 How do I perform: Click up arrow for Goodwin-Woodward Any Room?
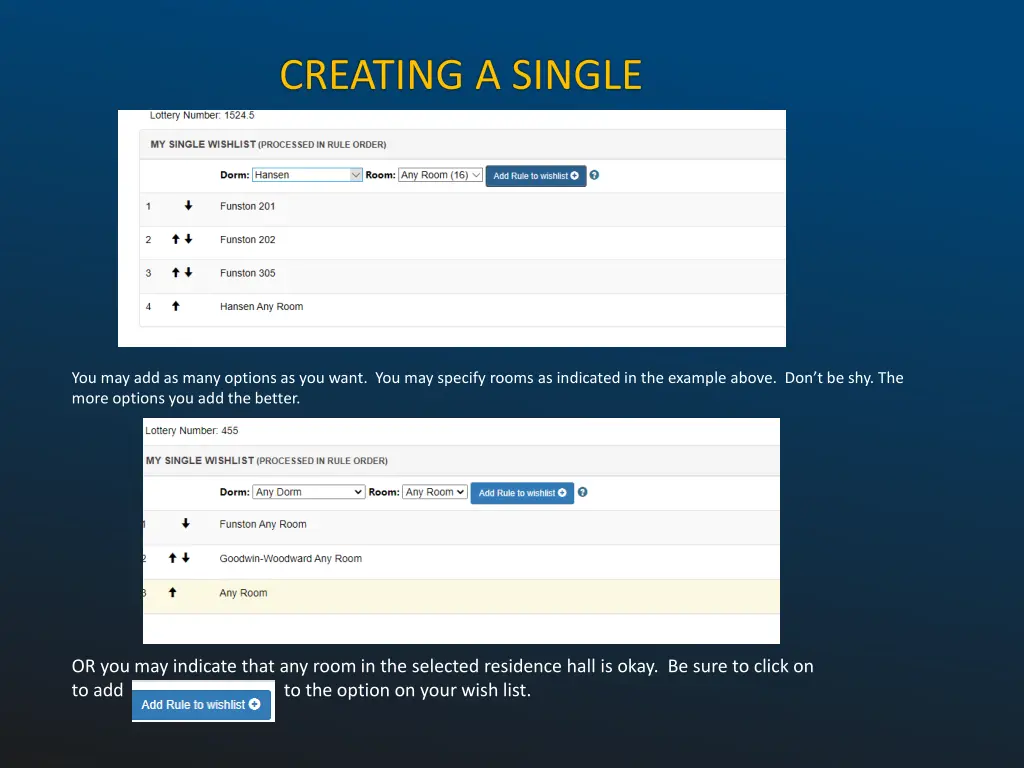tap(173, 559)
